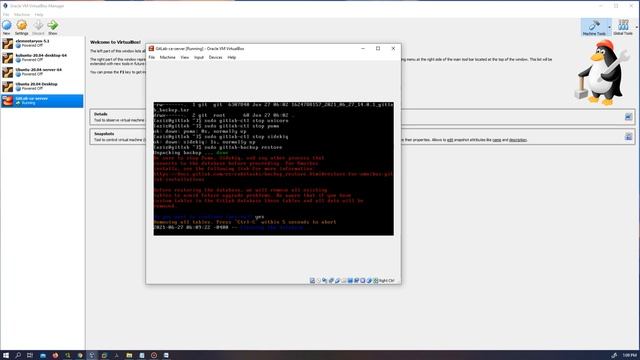Open File Explorer folder in taskbar
Viewport: 640px width, 360px height.
point(129,356)
